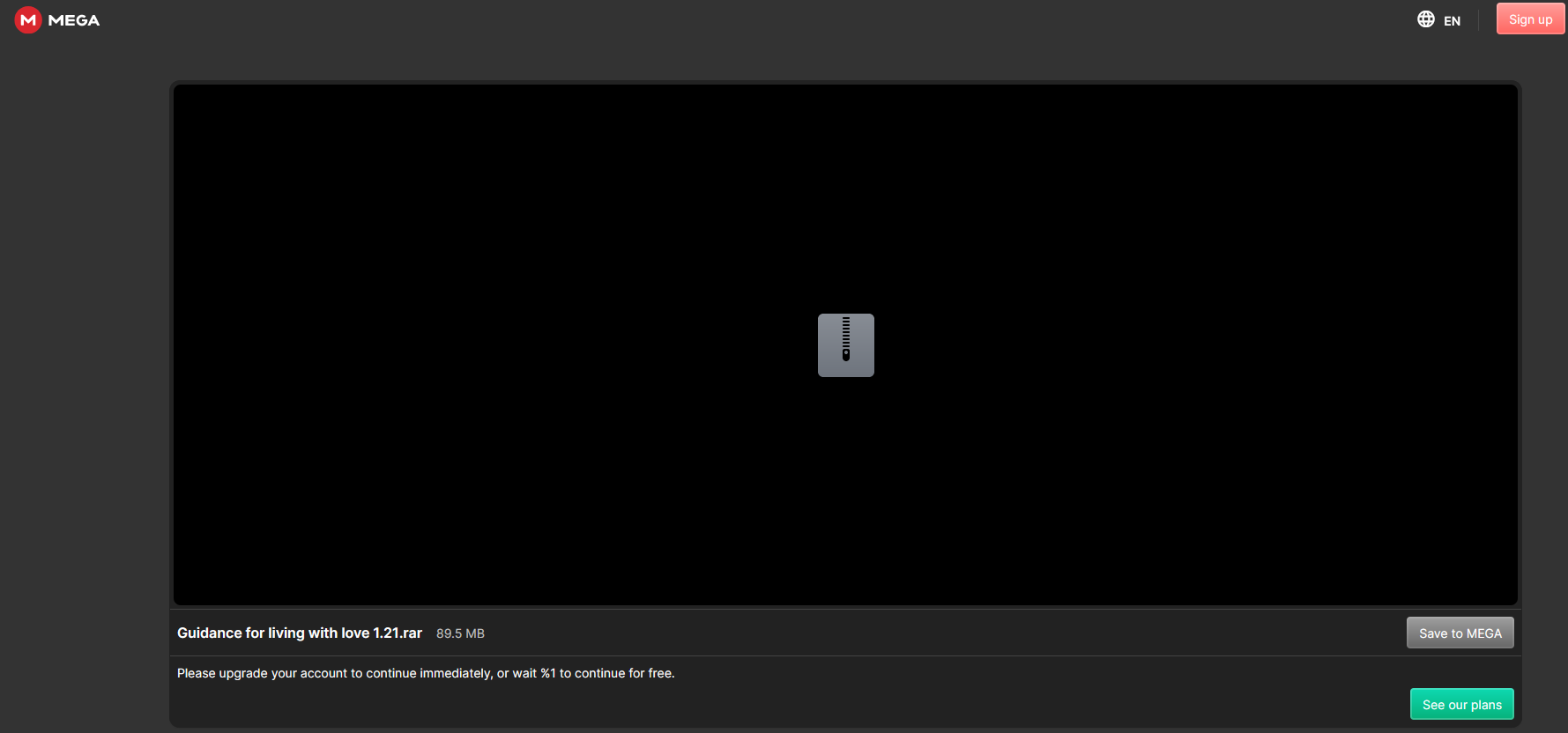Click the red MEGA M logo icon
1568x733 pixels.
pyautogui.click(x=28, y=19)
